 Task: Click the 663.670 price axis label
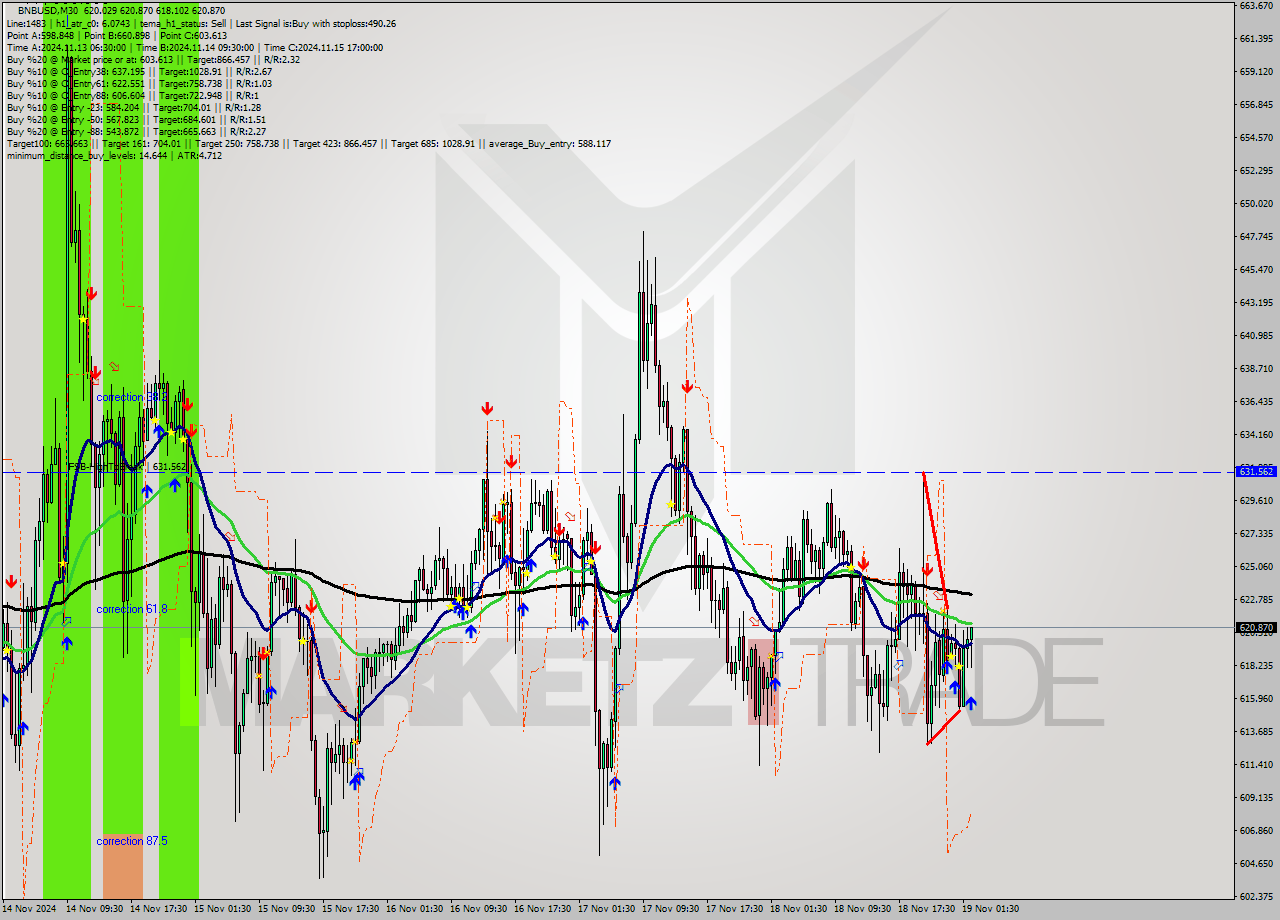click(1255, 6)
